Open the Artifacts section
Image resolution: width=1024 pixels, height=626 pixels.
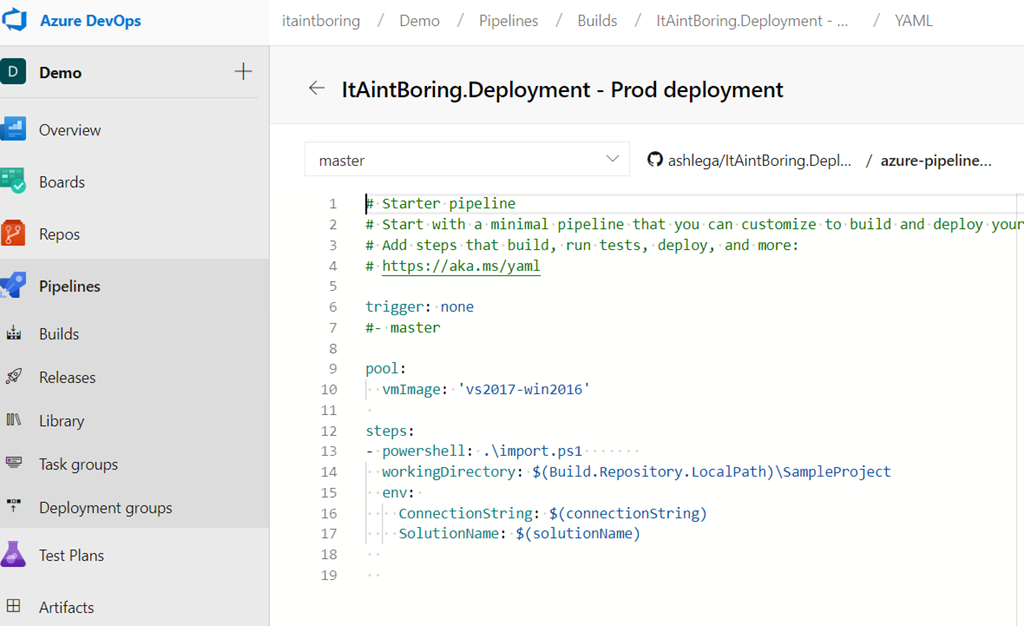coord(66,608)
